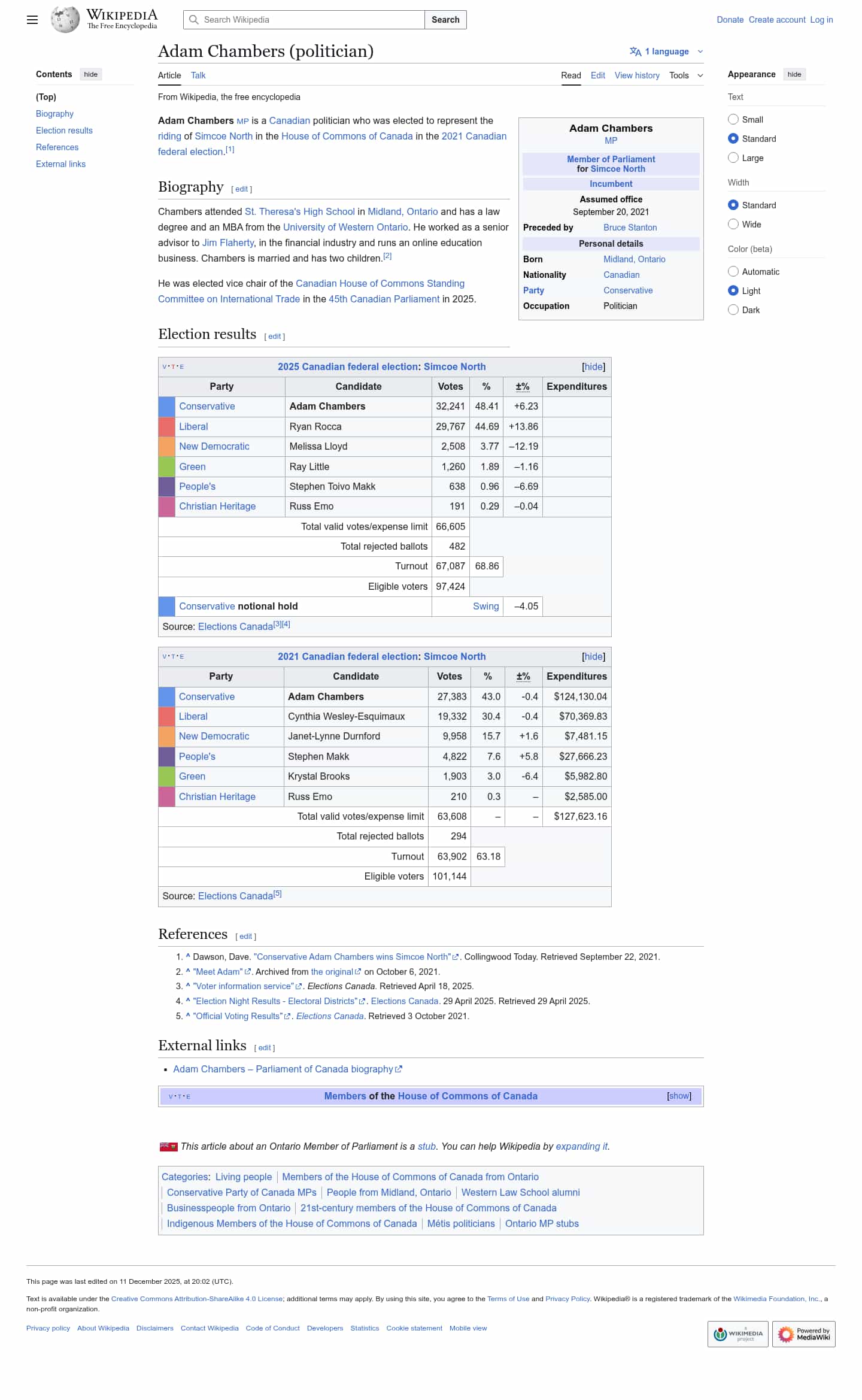Collapse the 2025 election results table

point(593,366)
